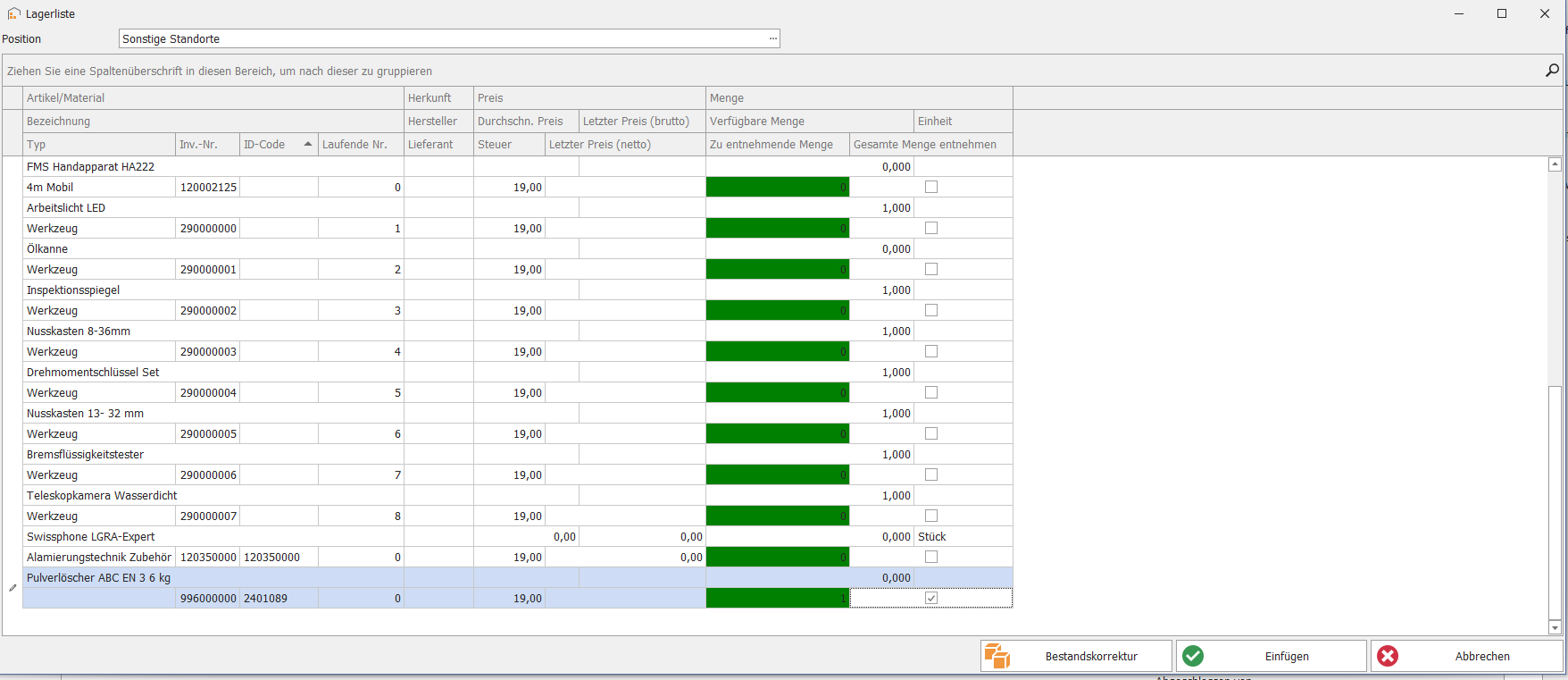Click the green checkmark Einfügen icon
Screen dimensions: 1568x680
pyautogui.click(x=1193, y=656)
